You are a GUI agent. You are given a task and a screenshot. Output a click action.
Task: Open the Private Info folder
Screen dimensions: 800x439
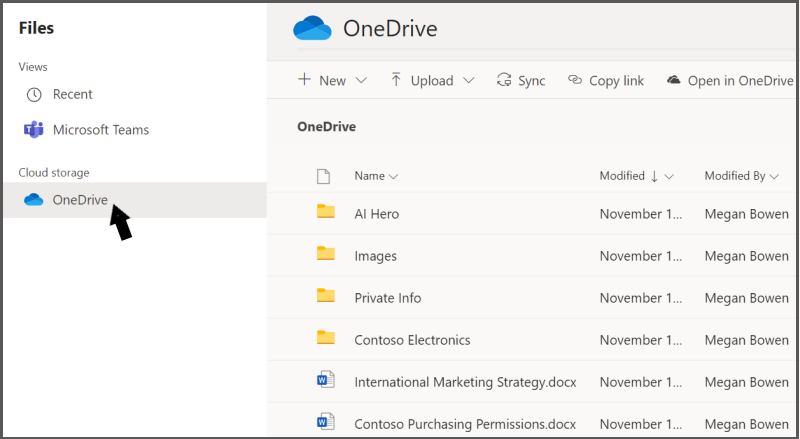388,298
